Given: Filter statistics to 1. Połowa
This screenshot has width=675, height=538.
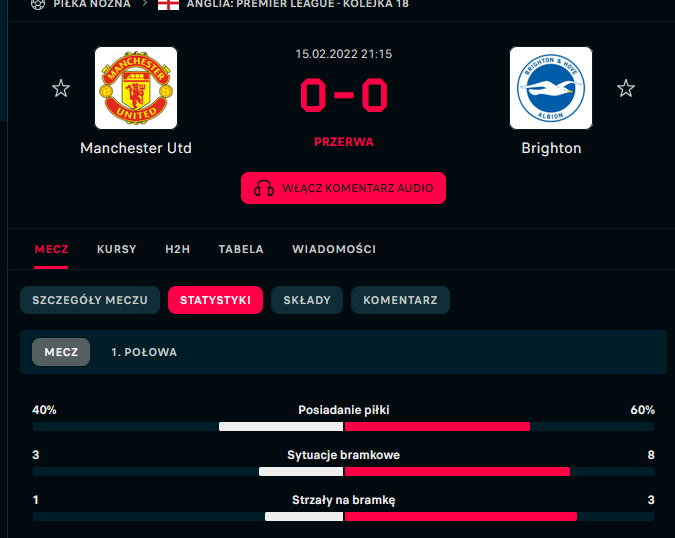Looking at the screenshot, I should coord(144,352).
